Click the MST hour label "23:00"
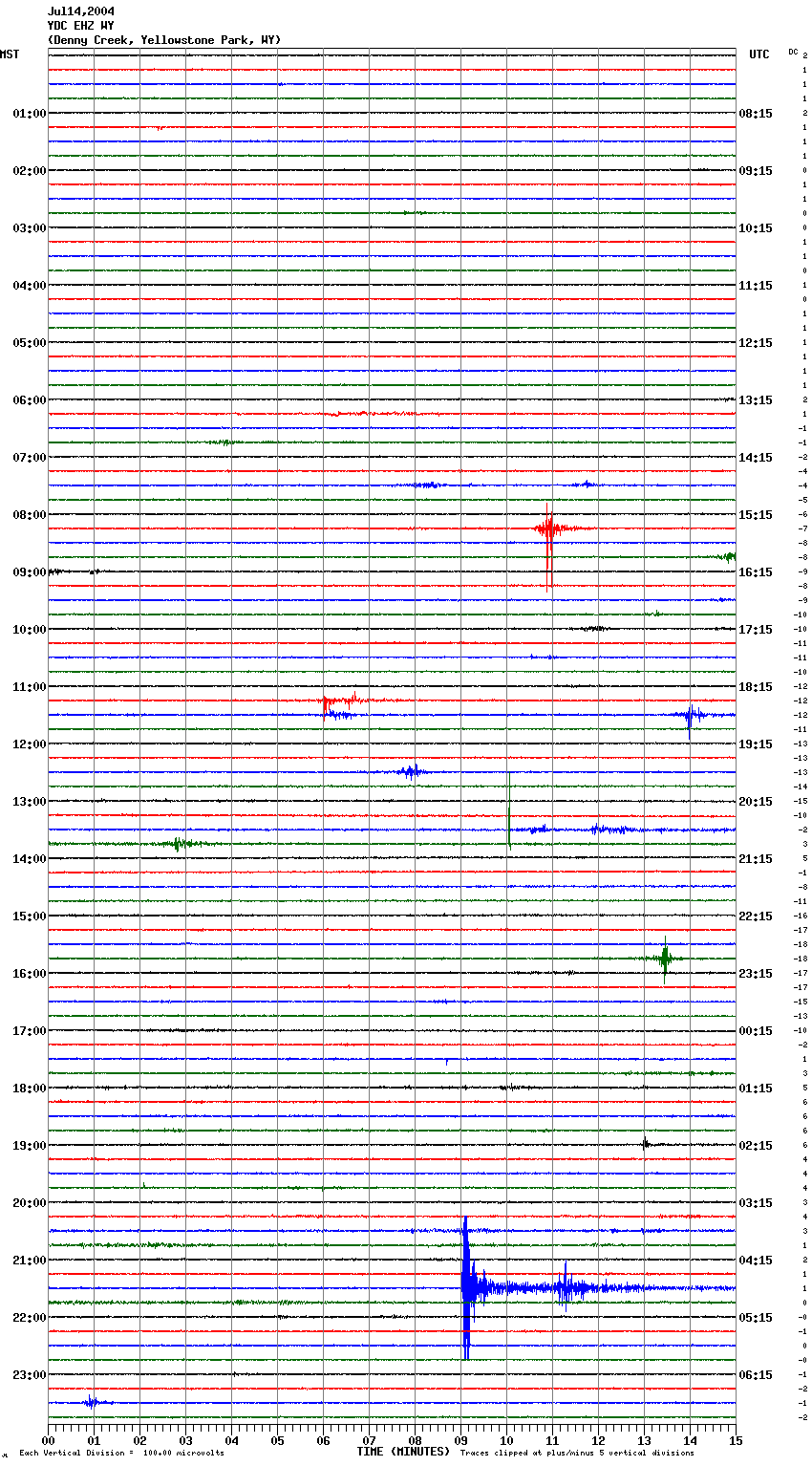The height and width of the screenshot is (1466, 812). [x=30, y=1375]
